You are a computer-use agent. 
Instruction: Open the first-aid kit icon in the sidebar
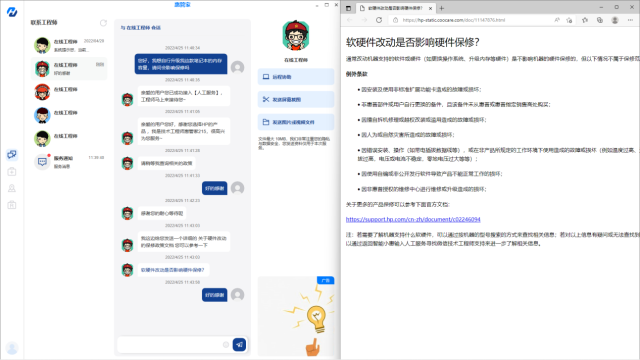pyautogui.click(x=12, y=171)
